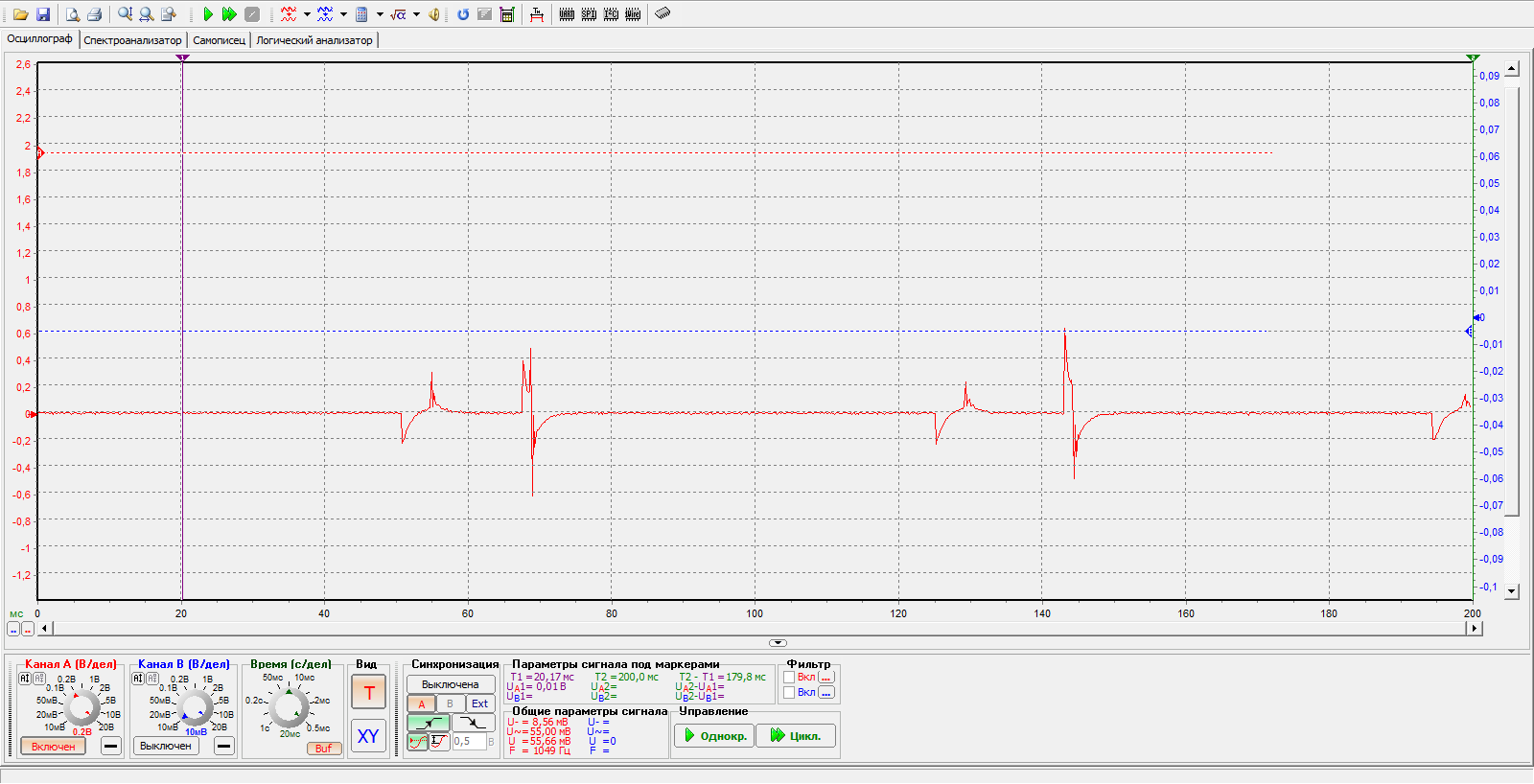Screen dimensions: 1534x784
Task: Click the I2C decoder toolbar icon
Action: tap(611, 14)
